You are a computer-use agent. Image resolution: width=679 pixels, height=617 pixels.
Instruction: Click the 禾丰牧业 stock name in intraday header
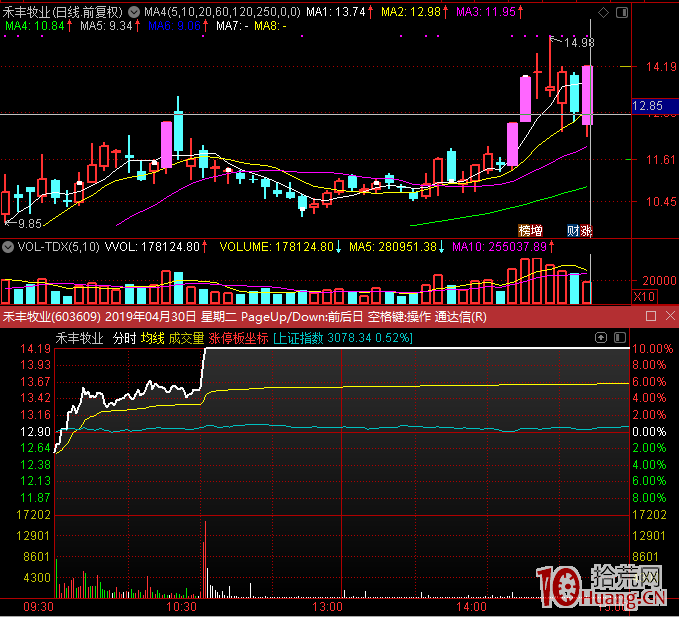79,338
